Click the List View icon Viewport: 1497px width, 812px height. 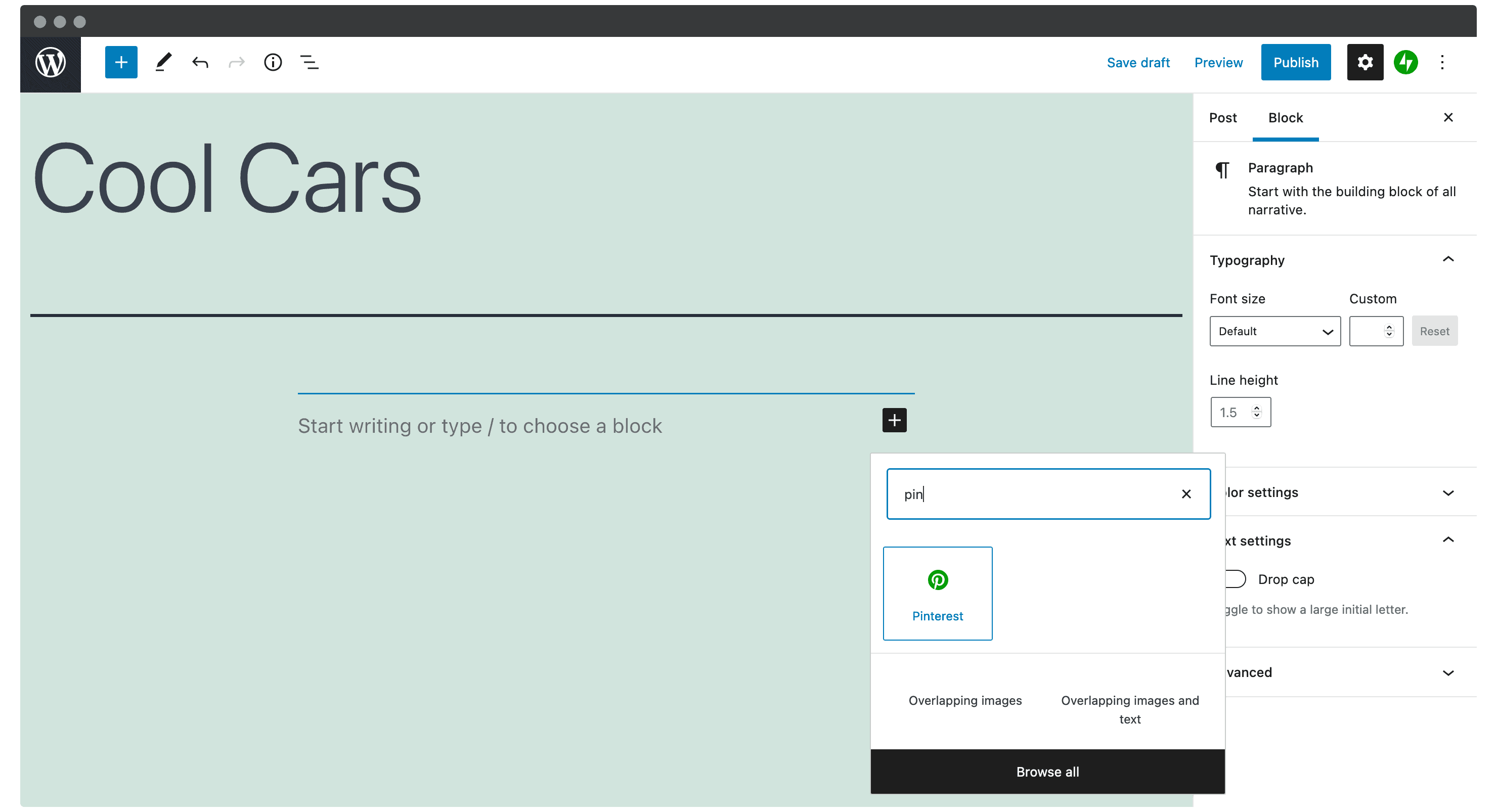(310, 62)
